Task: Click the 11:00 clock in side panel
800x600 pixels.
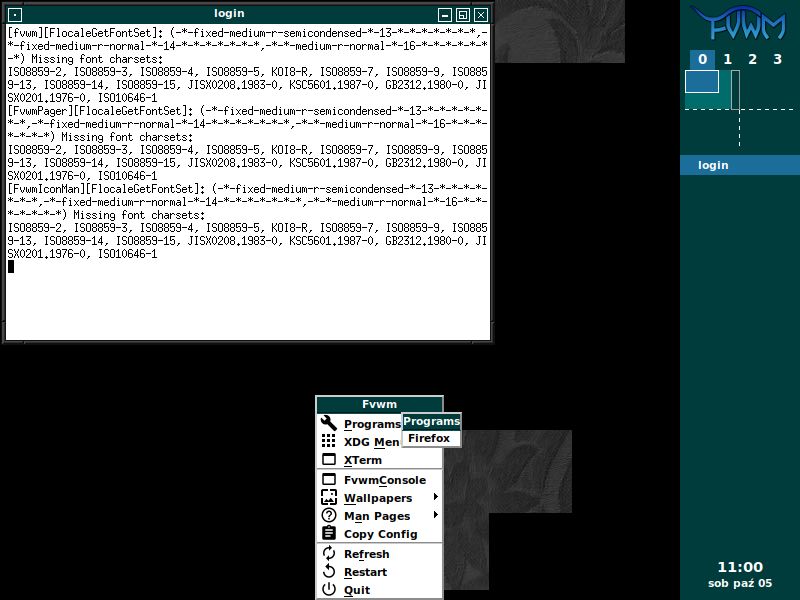Action: tap(740, 567)
